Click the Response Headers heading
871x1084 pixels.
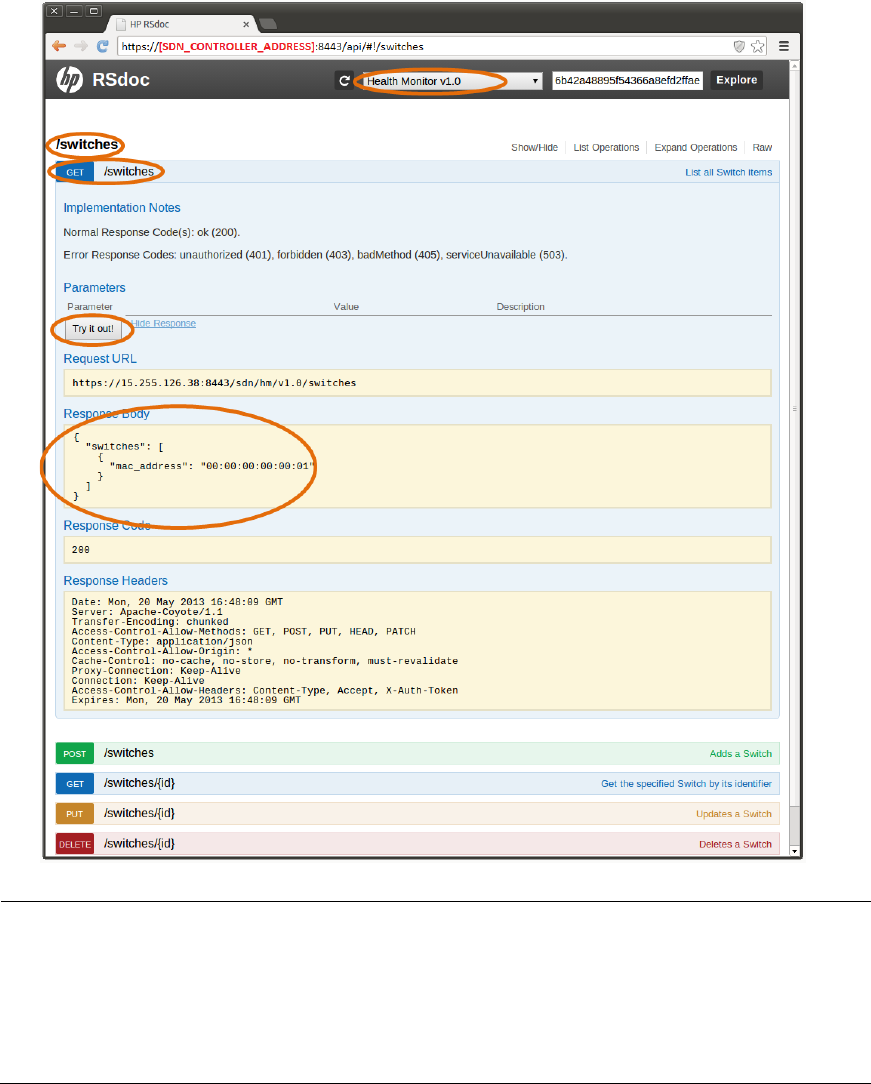(x=115, y=581)
